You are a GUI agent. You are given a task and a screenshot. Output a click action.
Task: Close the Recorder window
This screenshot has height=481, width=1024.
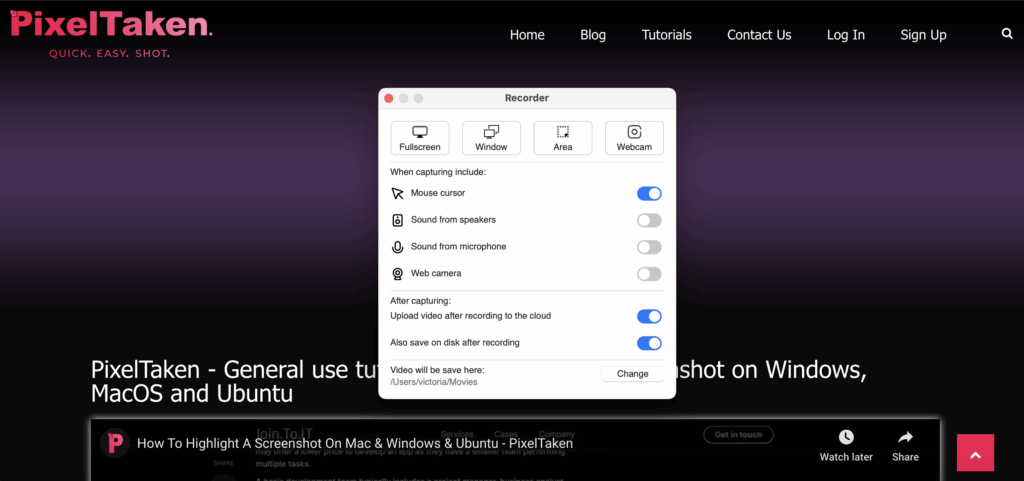389,98
